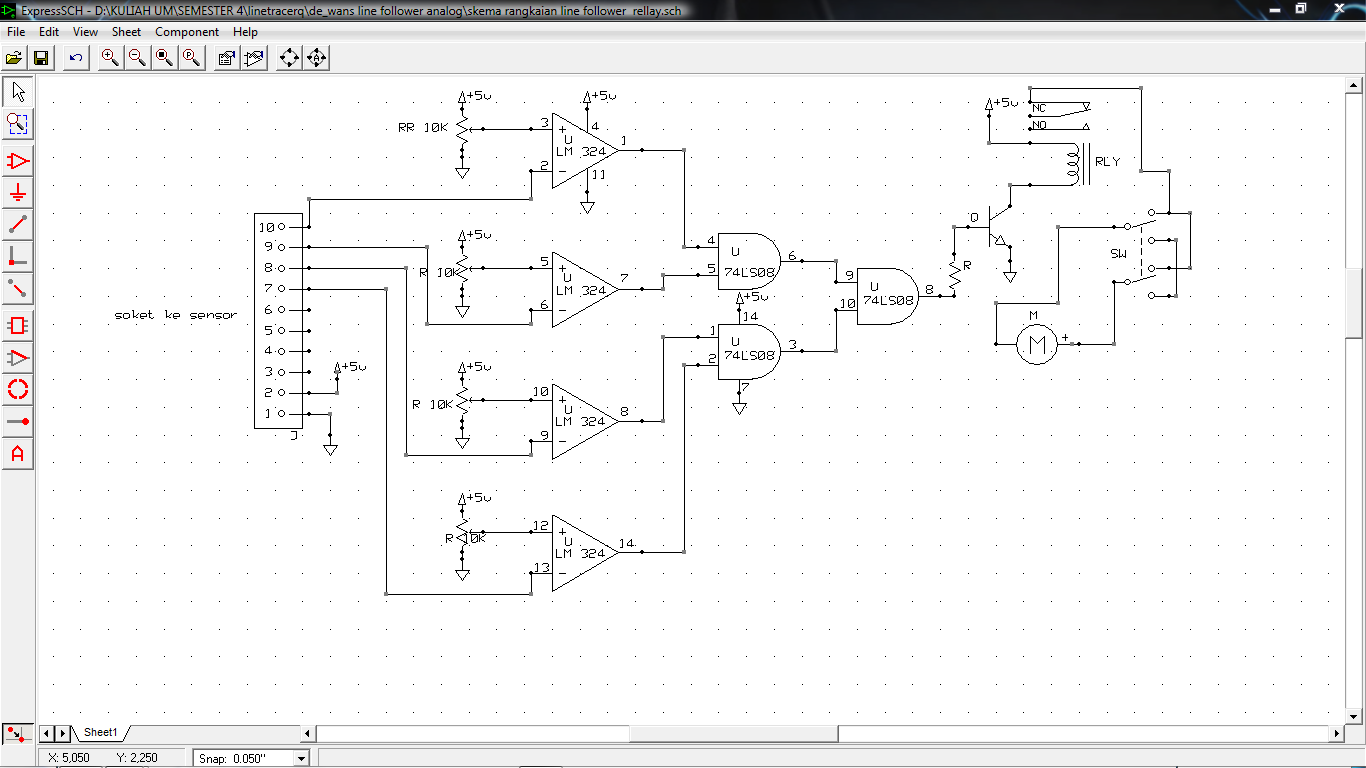Toggle snap-to-grid button in status bar

pos(17,734)
